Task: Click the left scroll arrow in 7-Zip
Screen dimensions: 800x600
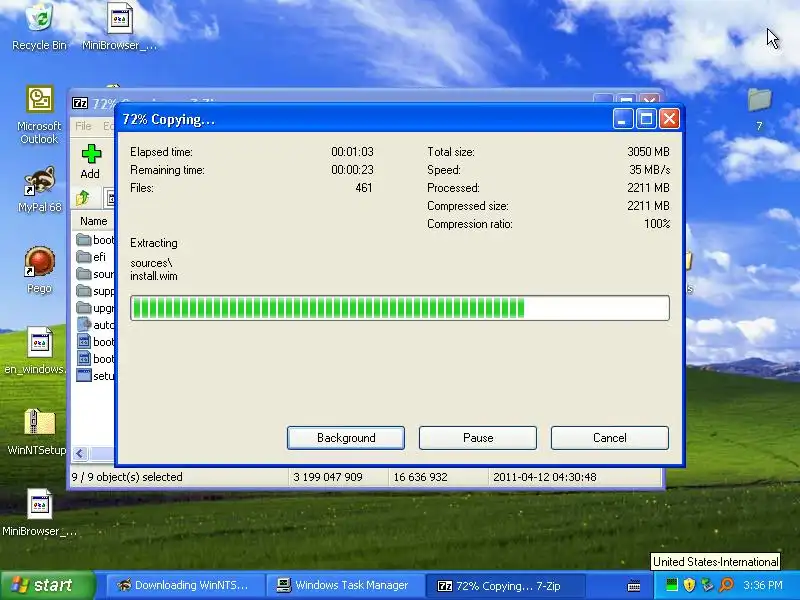Action: tap(80, 453)
